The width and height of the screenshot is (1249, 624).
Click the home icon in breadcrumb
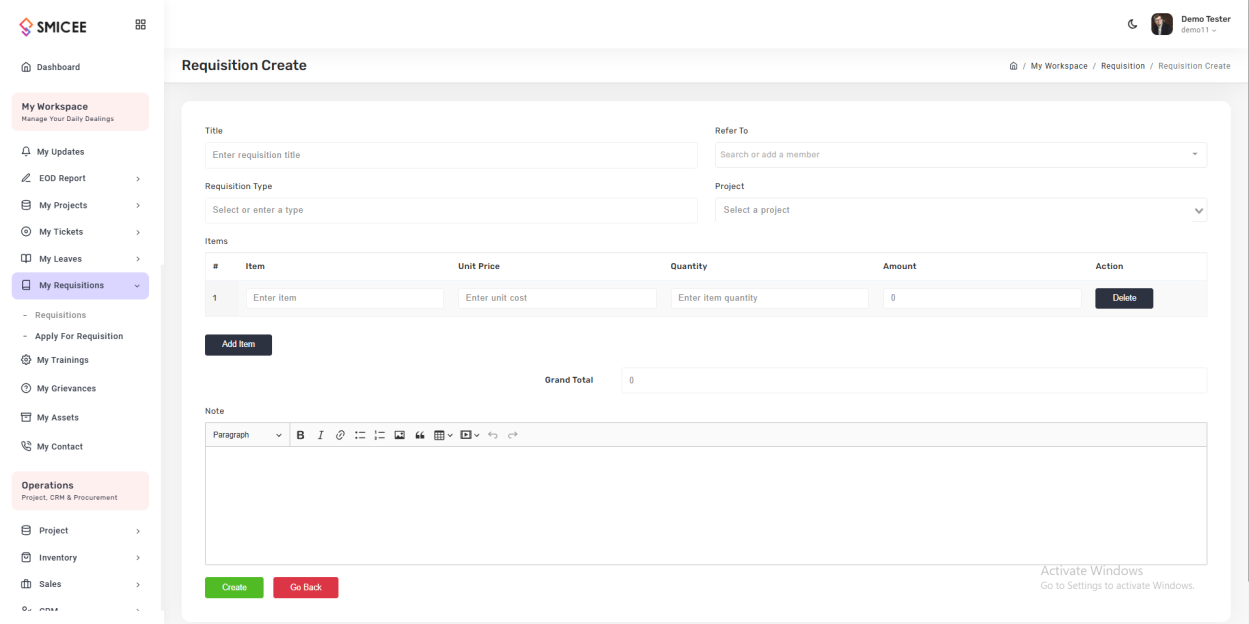click(x=1014, y=66)
